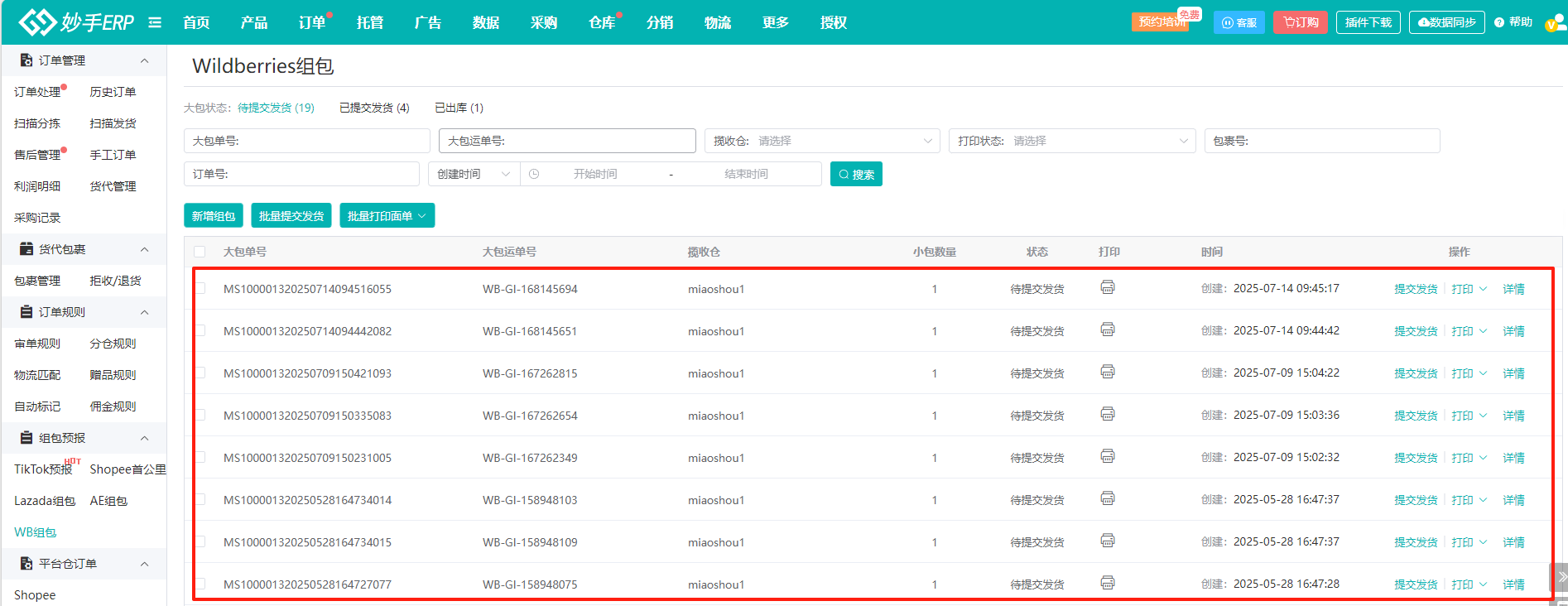Click print icon for WB-GI-158948075 row
This screenshot has width=1568, height=606.
click(x=1108, y=583)
